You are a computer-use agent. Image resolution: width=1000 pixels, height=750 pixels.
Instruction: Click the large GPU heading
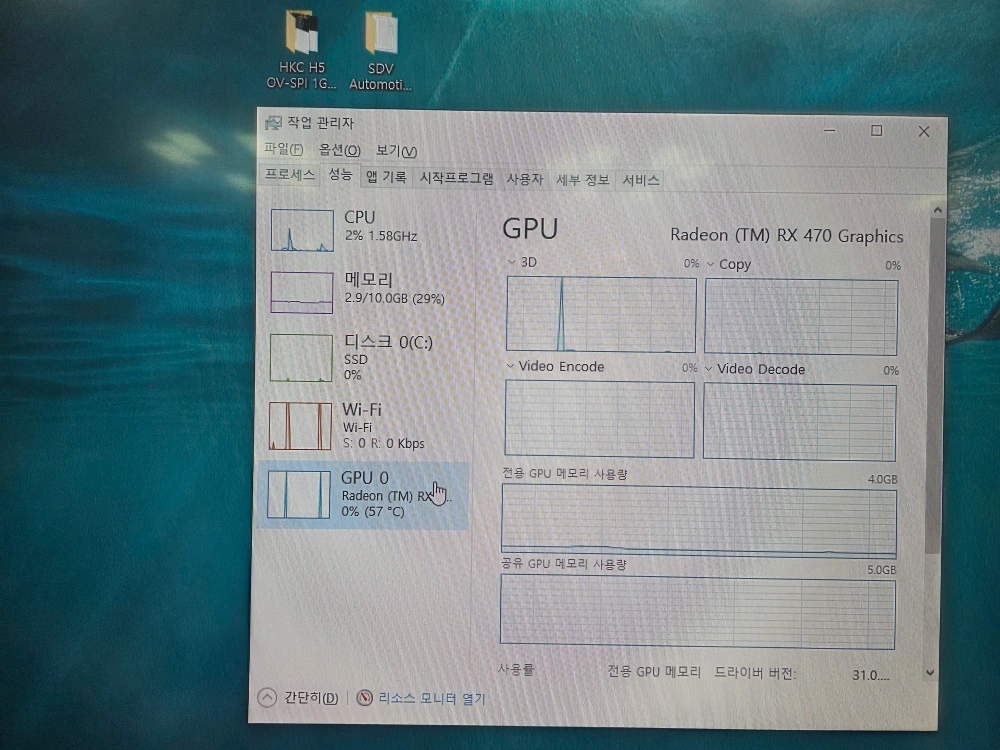(530, 229)
